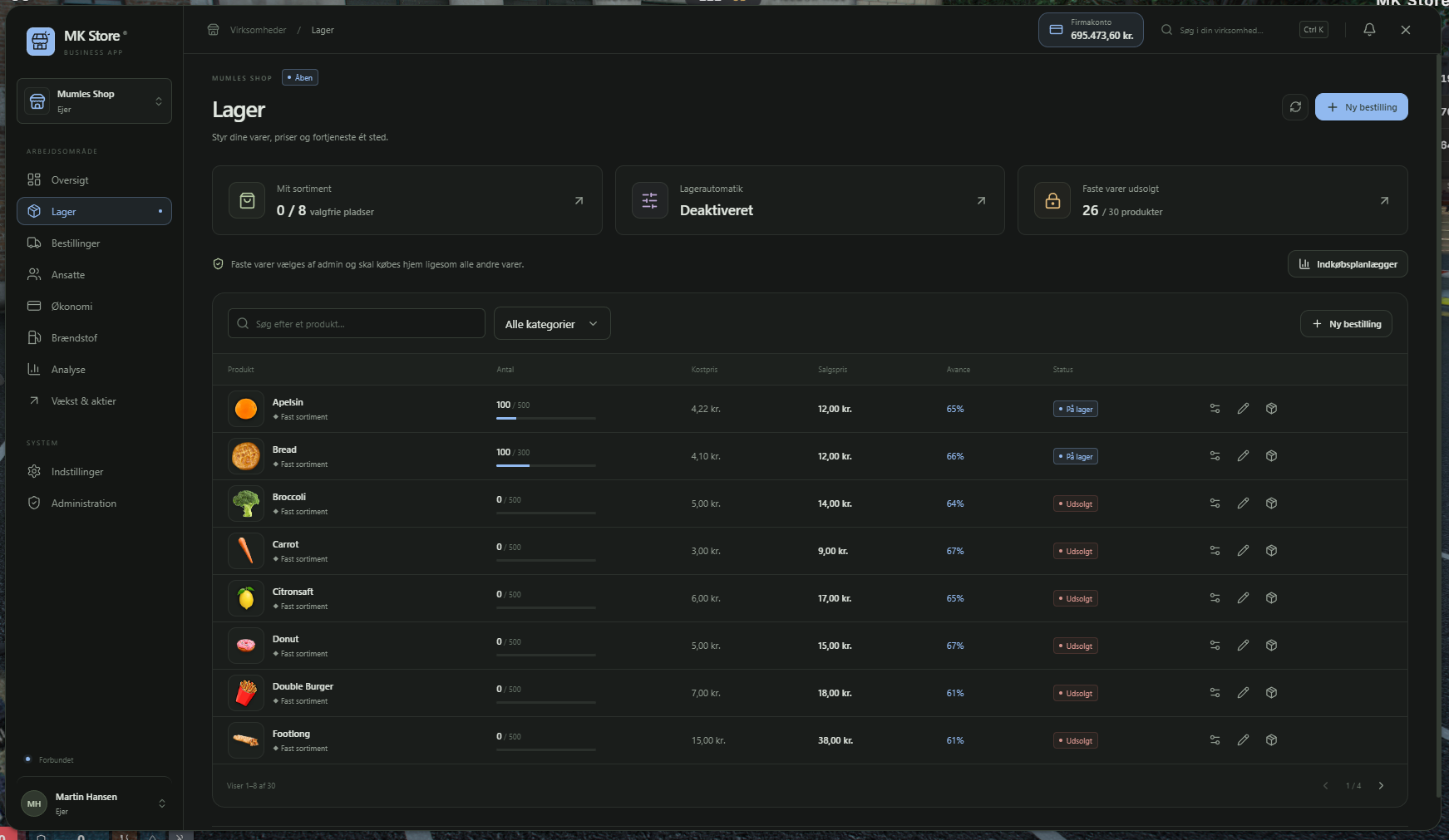Click the box icon in Citronsaft row
Image resolution: width=1449 pixels, height=840 pixels.
[x=1271, y=598]
